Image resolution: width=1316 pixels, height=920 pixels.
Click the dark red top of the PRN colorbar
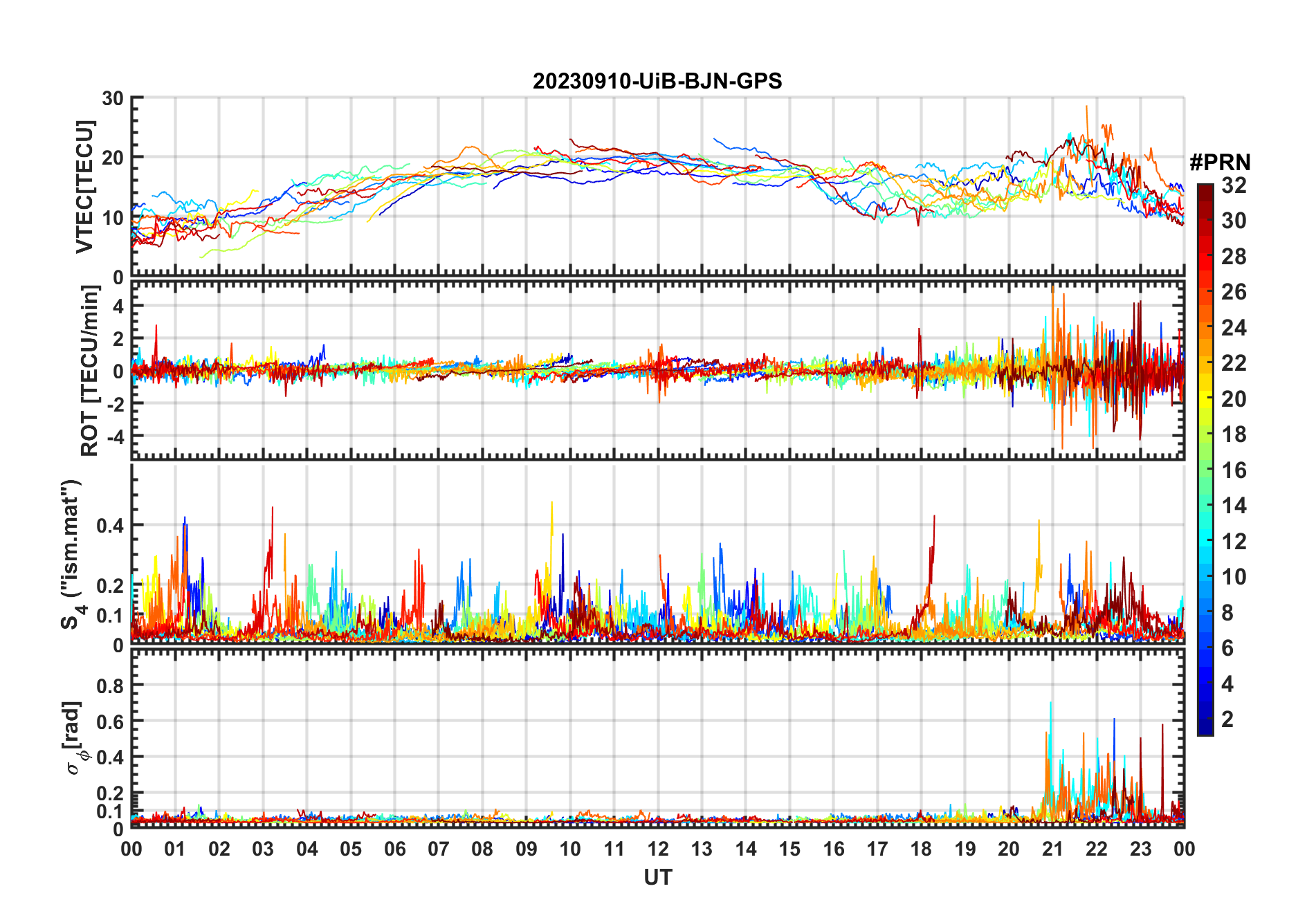click(x=1205, y=192)
